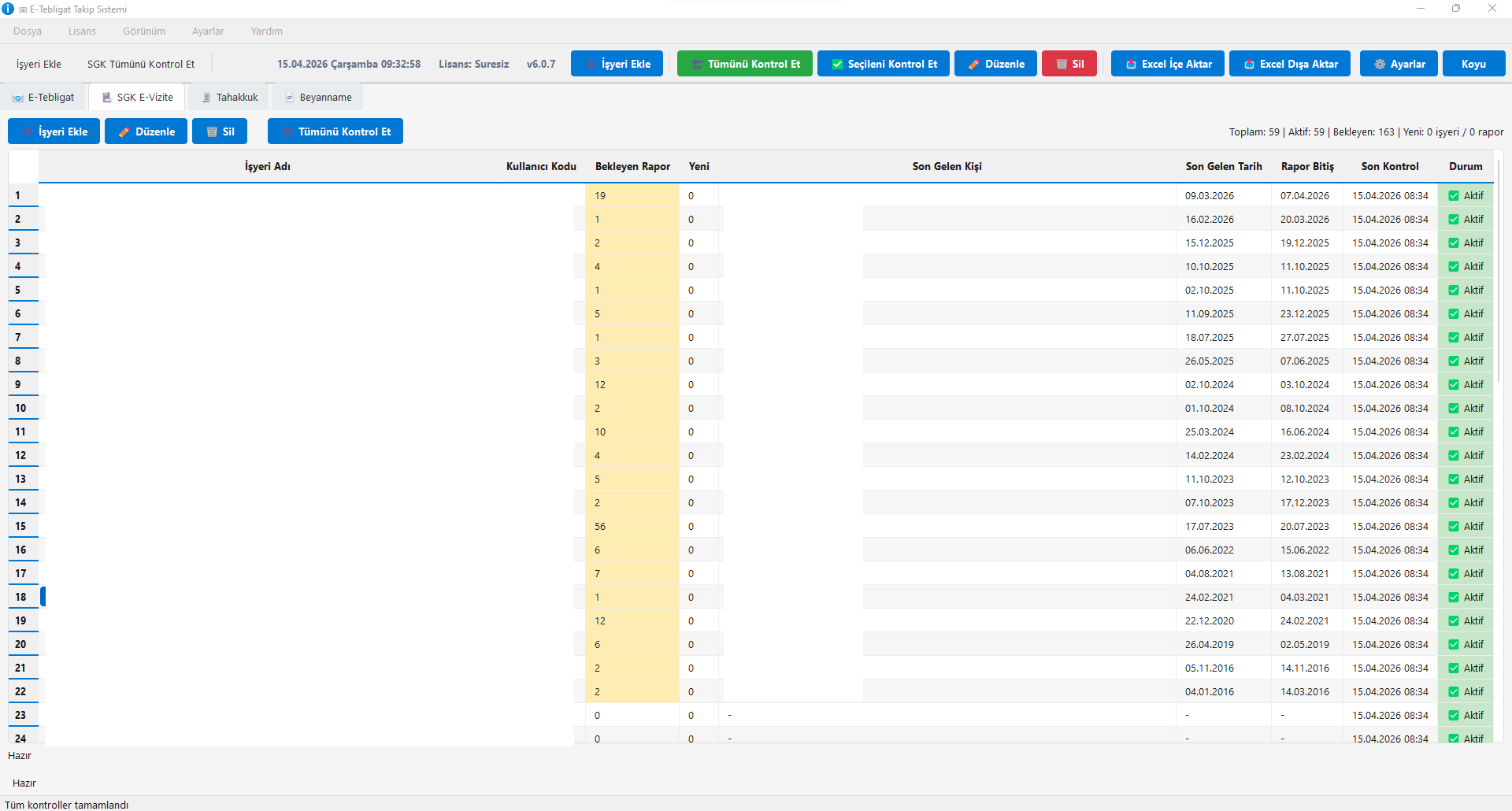
Task: Click Aktif status checkbox in row 18
Action: coord(1454,598)
